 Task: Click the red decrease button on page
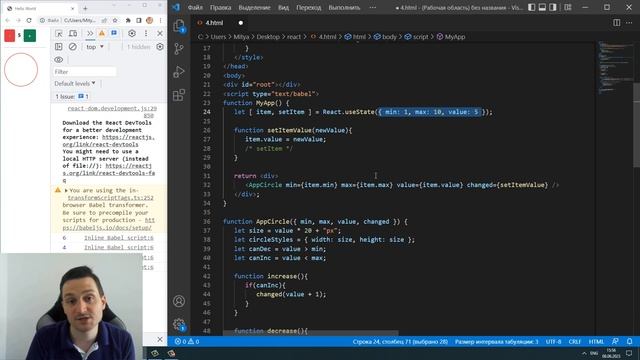pyautogui.click(x=10, y=36)
